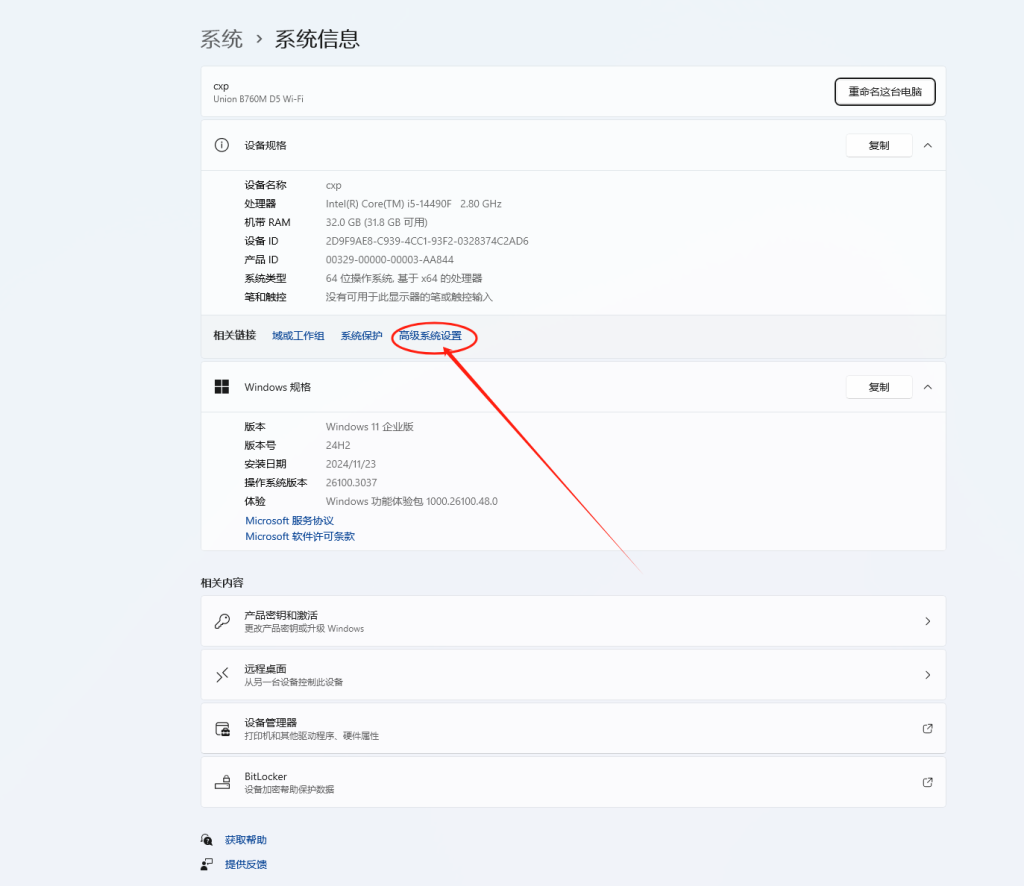The image size is (1024, 886).
Task: Click the OS build value 26100.3037
Action: coord(351,483)
